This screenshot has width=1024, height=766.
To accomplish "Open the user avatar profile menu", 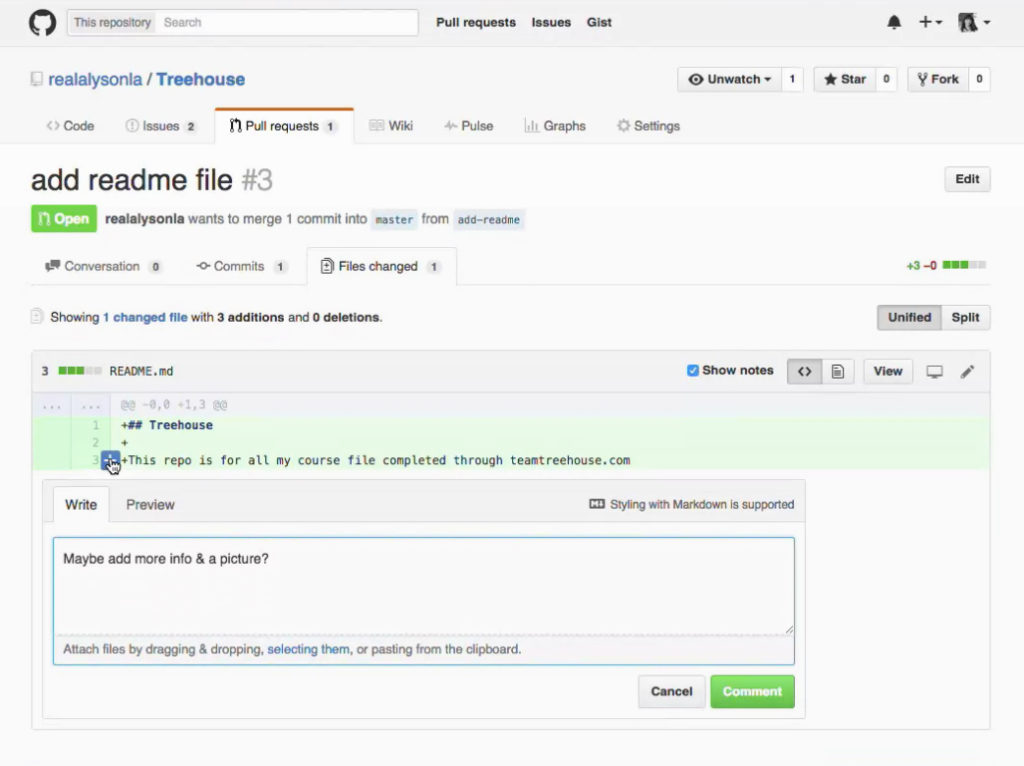I will pos(974,23).
